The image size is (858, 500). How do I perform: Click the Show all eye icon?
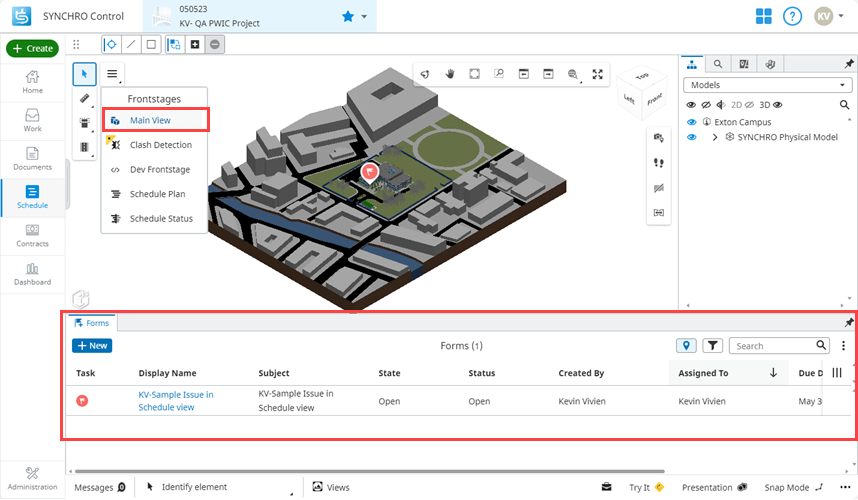tap(691, 104)
